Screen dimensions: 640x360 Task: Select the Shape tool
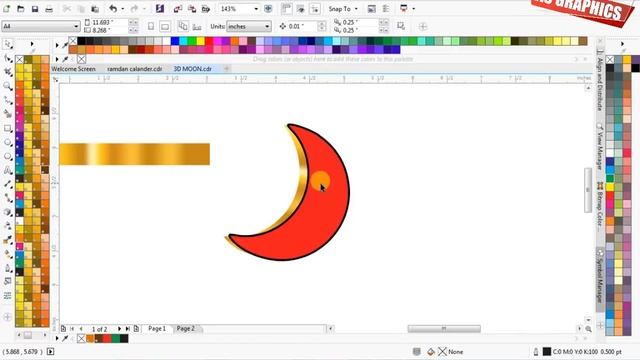(x=8, y=58)
